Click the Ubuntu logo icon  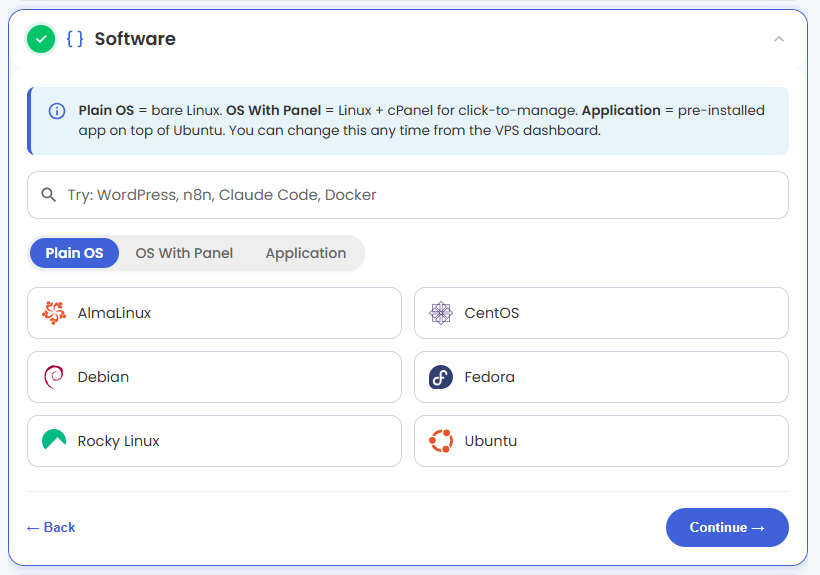(x=441, y=441)
